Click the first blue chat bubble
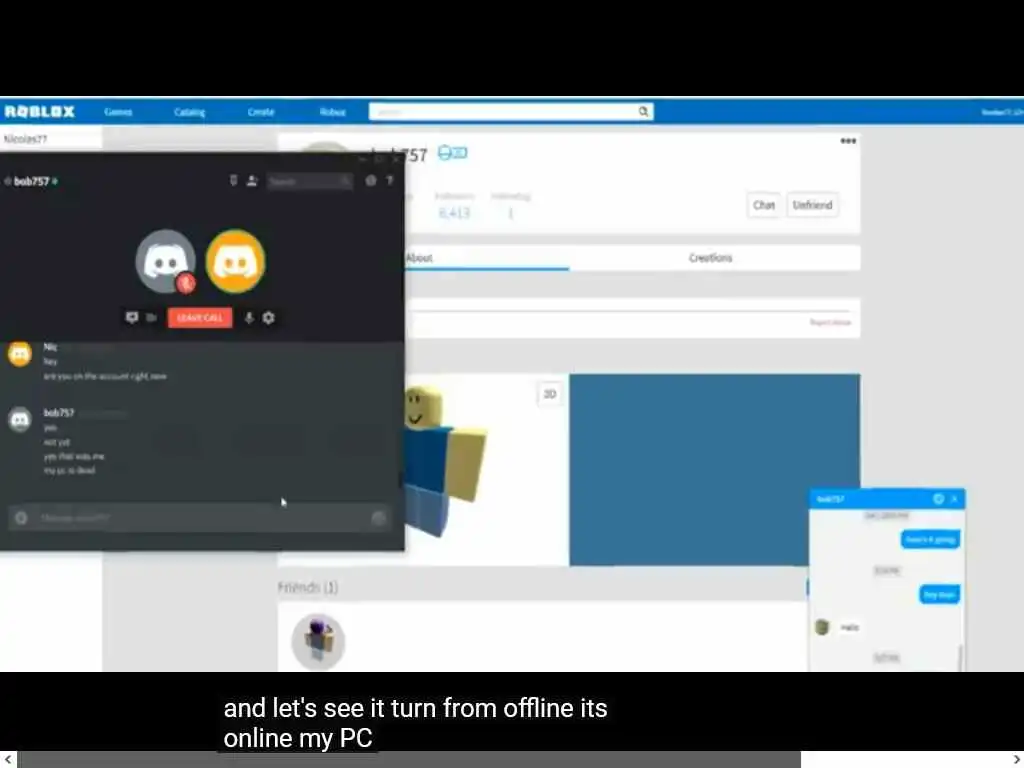This screenshot has height=768, width=1024. tap(931, 539)
